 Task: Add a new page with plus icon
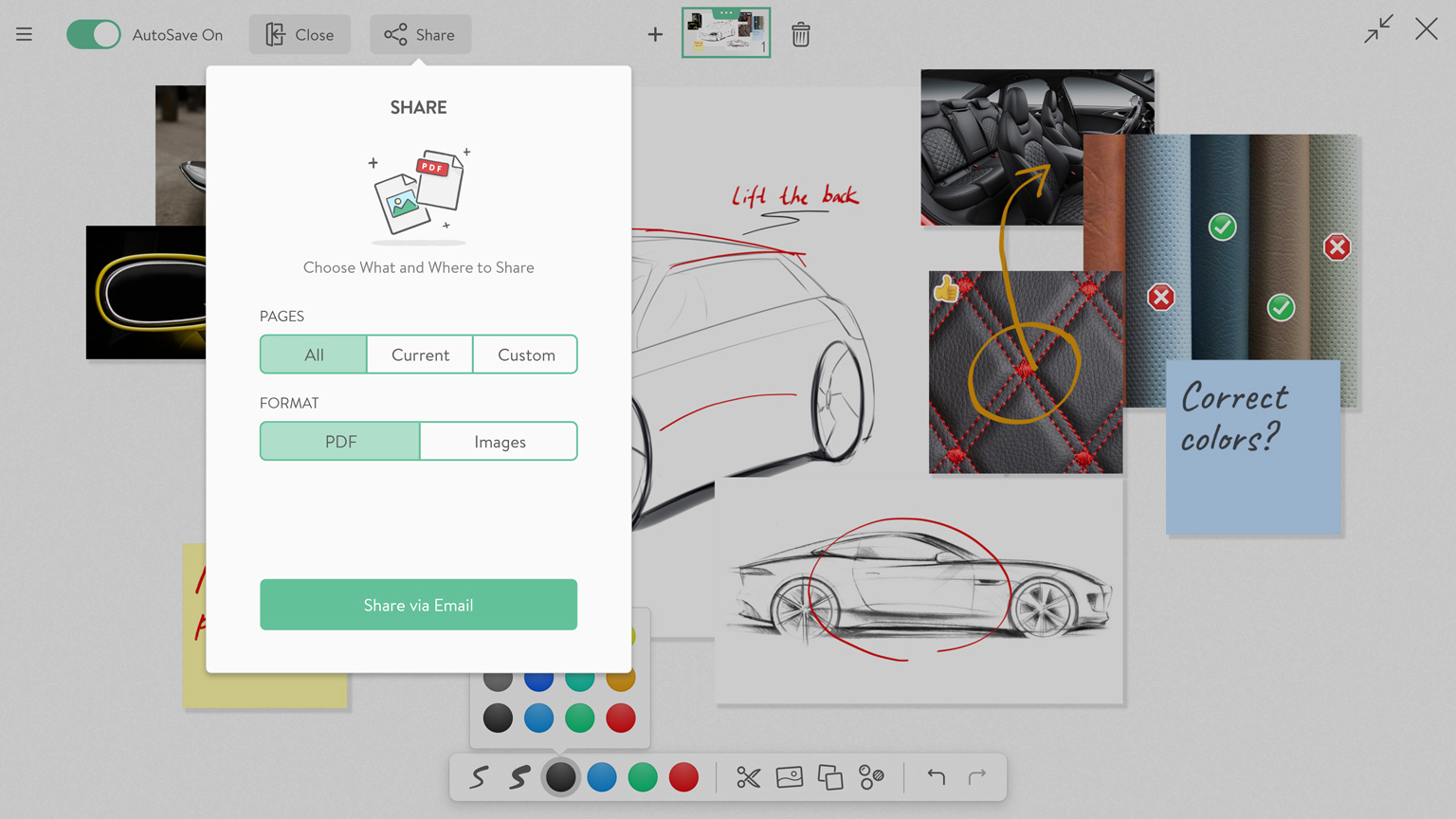pyautogui.click(x=655, y=35)
